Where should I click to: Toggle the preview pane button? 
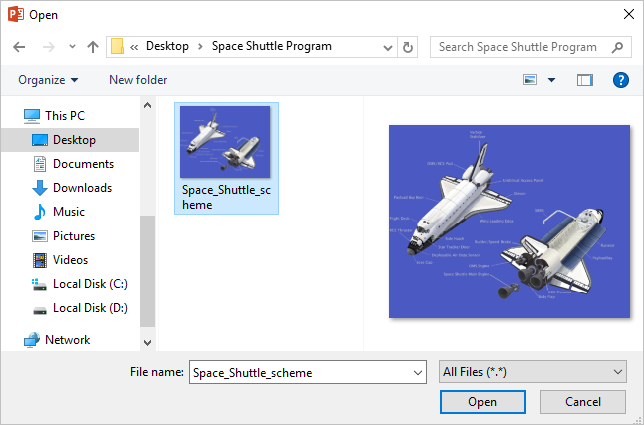(x=585, y=80)
